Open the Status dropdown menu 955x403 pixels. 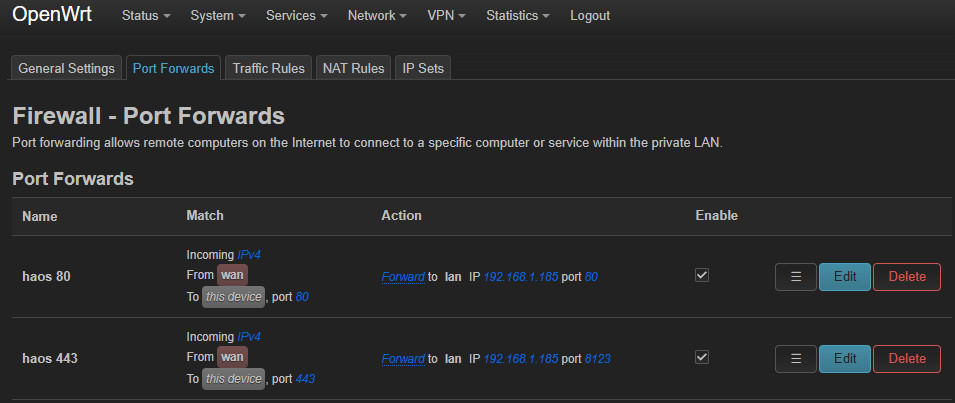coord(146,16)
